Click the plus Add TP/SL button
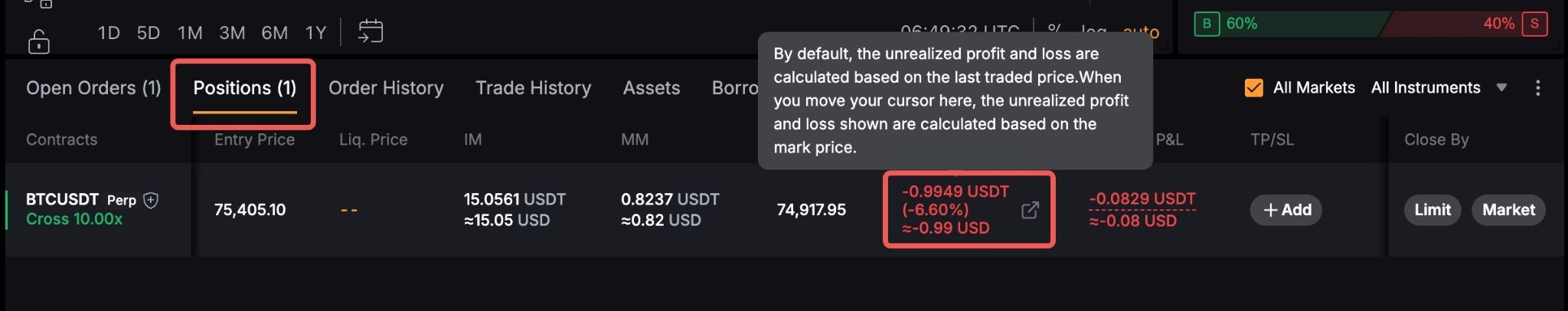This screenshot has width=1568, height=311. (x=1287, y=210)
